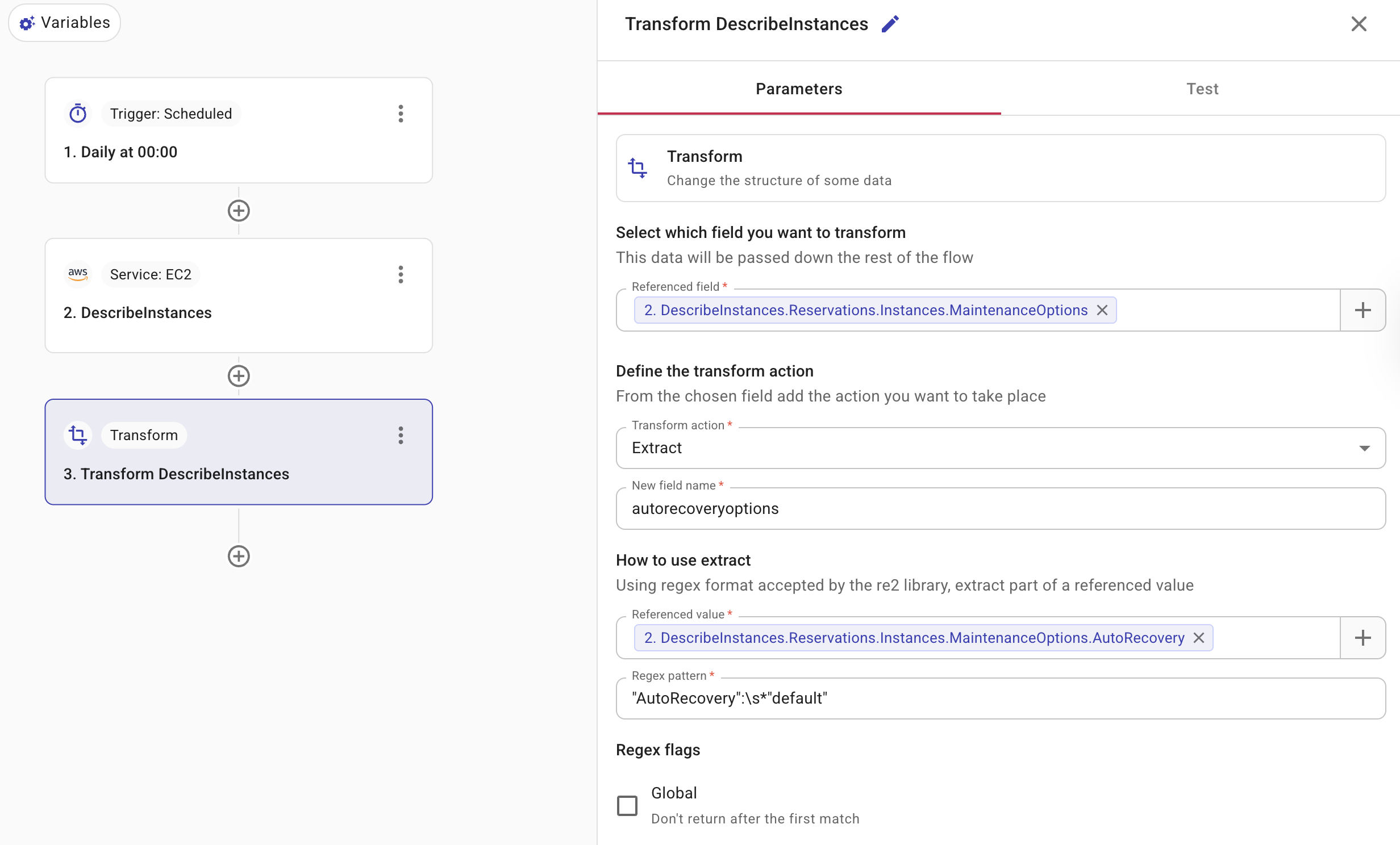Click the Regex pattern input field

[x=1000, y=698]
